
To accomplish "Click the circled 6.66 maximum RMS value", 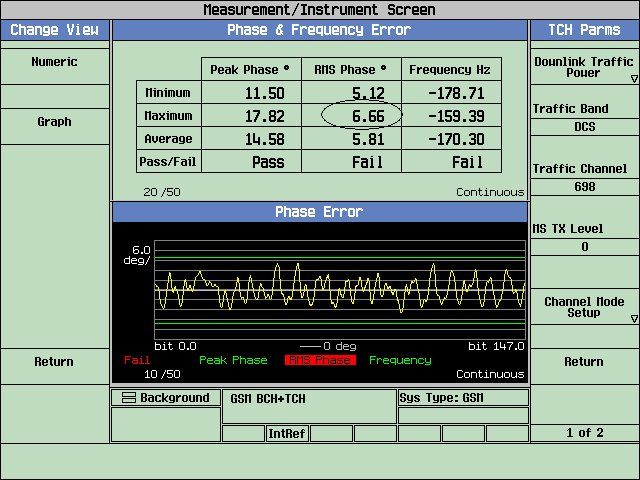I will [x=368, y=116].
